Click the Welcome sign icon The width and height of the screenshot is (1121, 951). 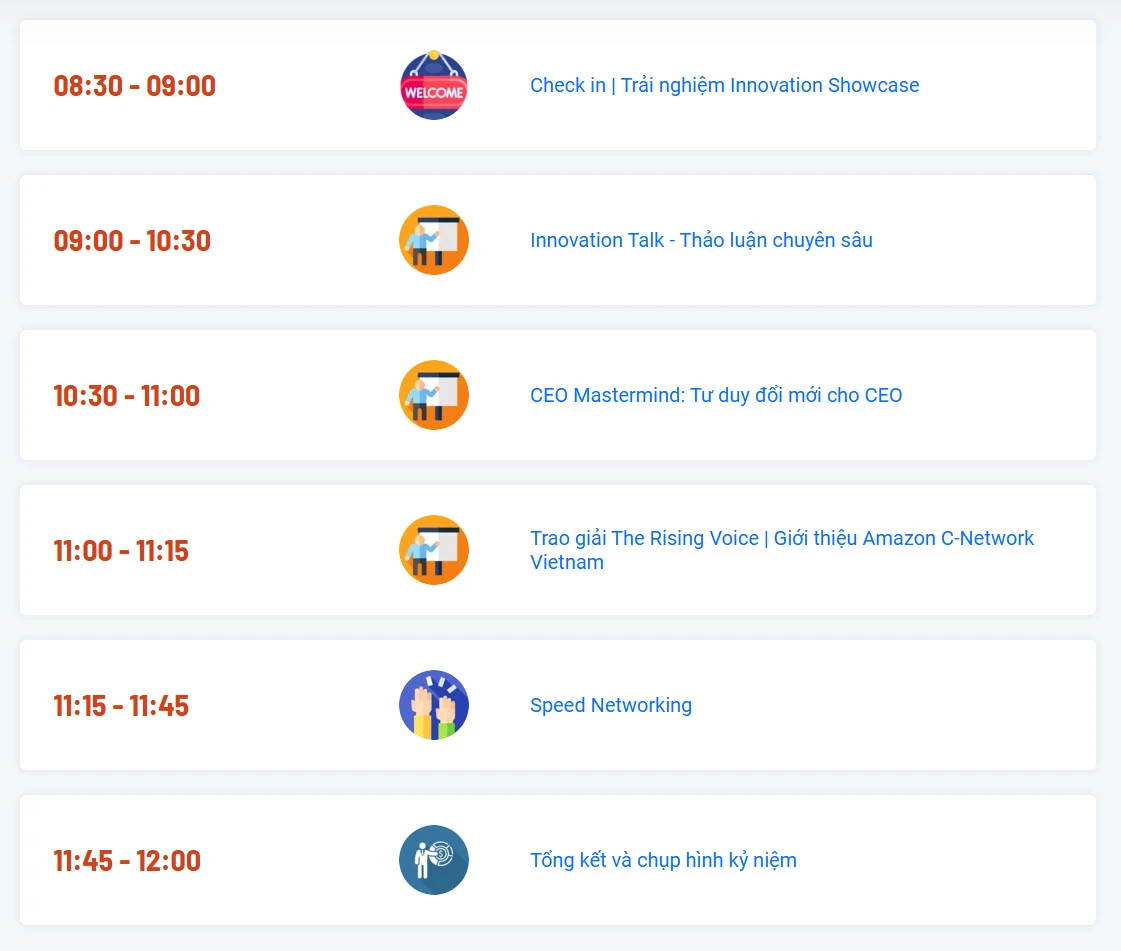point(433,85)
